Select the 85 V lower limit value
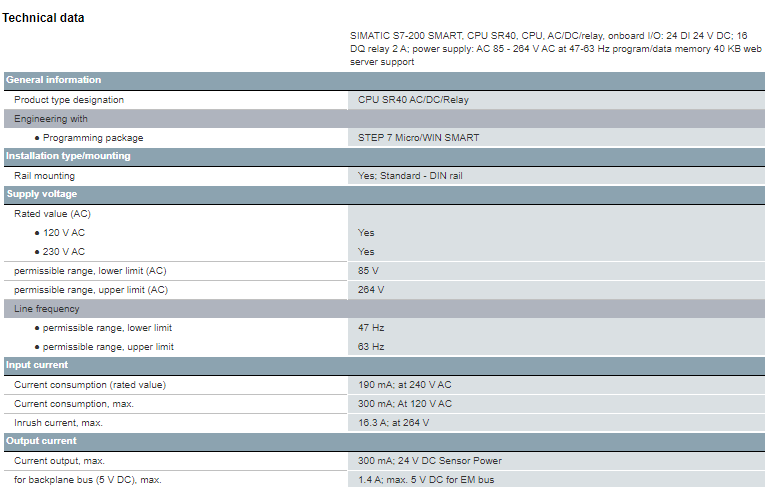The image size is (765, 487). pos(369,271)
